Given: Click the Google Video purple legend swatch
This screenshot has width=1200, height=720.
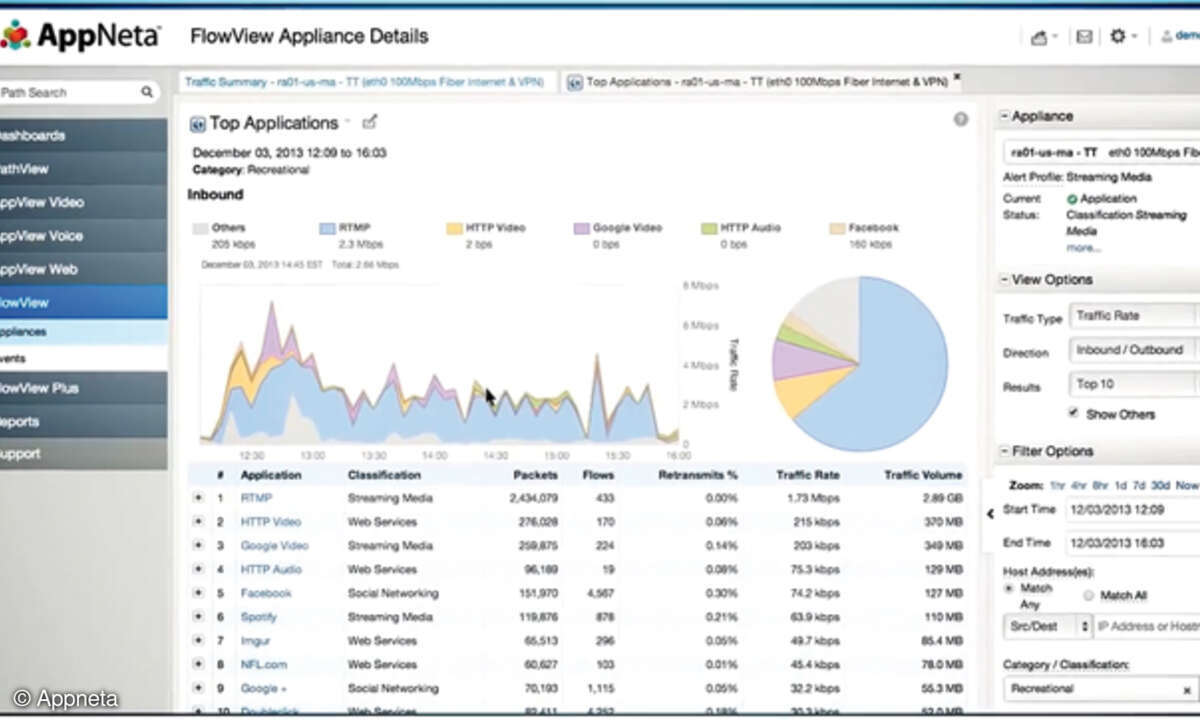Looking at the screenshot, I should click(581, 228).
